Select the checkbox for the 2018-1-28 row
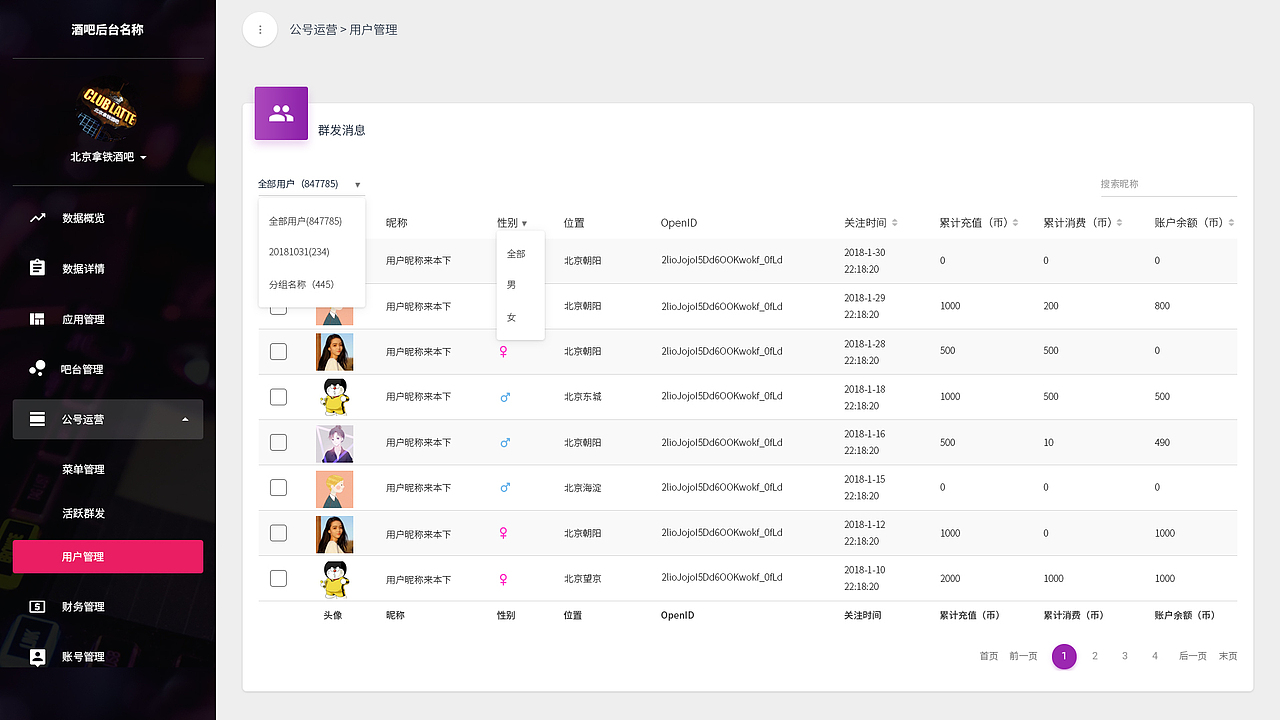The height and width of the screenshot is (720, 1280). pos(278,351)
